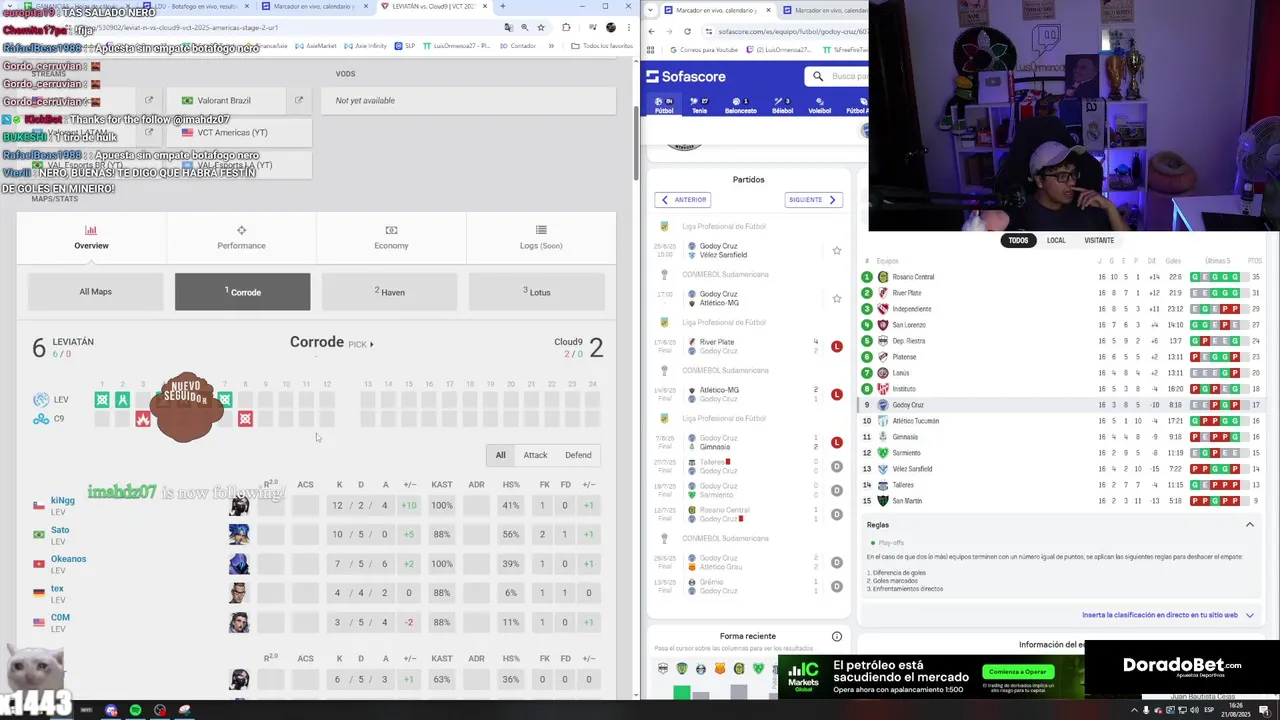Reload the Sofascore browser page
This screenshot has height=720, width=1280.
click(687, 31)
